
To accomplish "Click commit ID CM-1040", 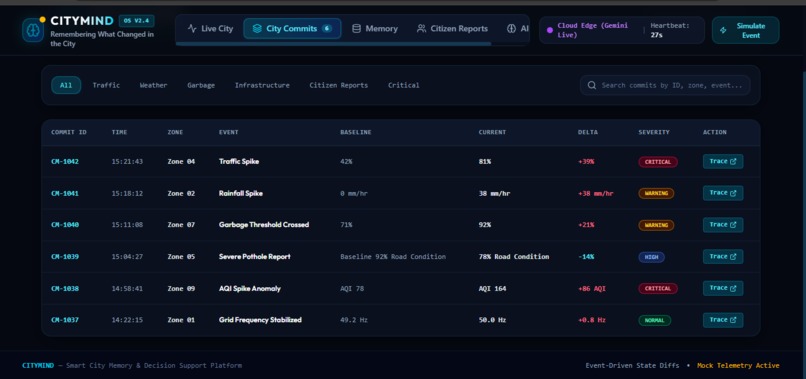I will (x=65, y=225).
